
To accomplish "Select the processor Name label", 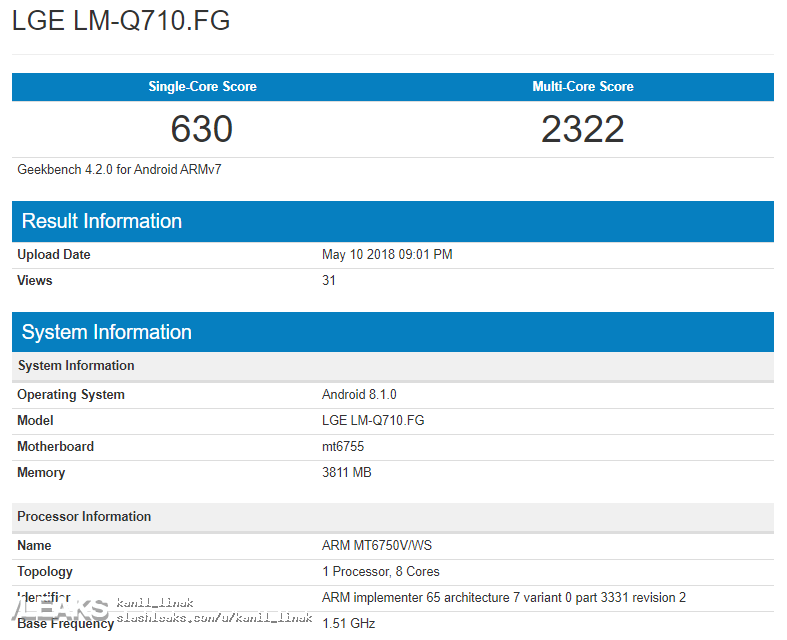I will tap(34, 546).
